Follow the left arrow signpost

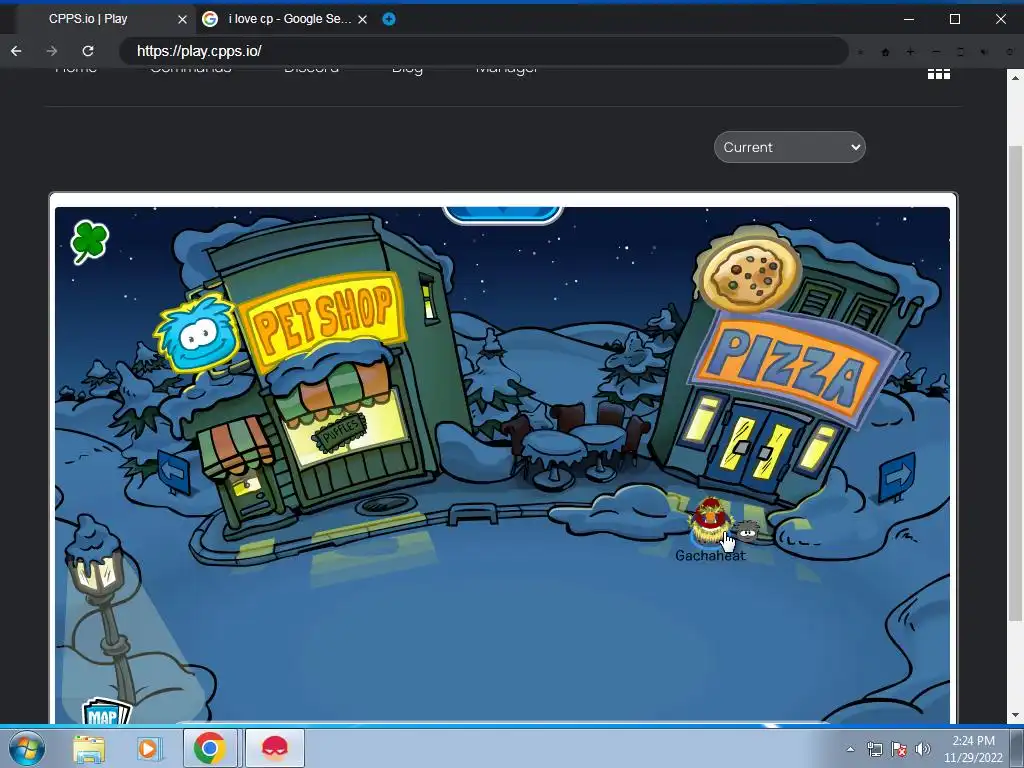click(174, 471)
